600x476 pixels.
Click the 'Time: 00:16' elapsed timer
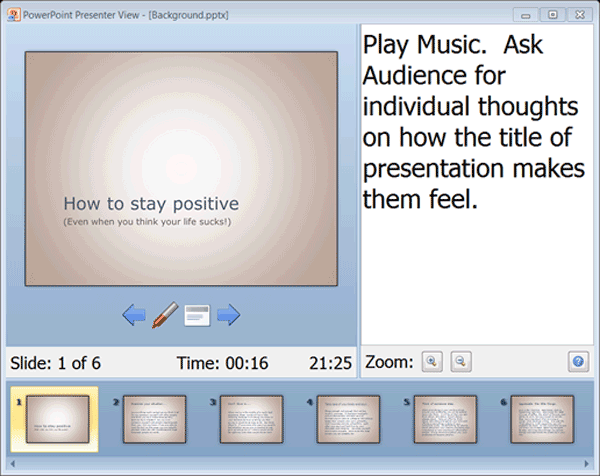click(x=222, y=363)
